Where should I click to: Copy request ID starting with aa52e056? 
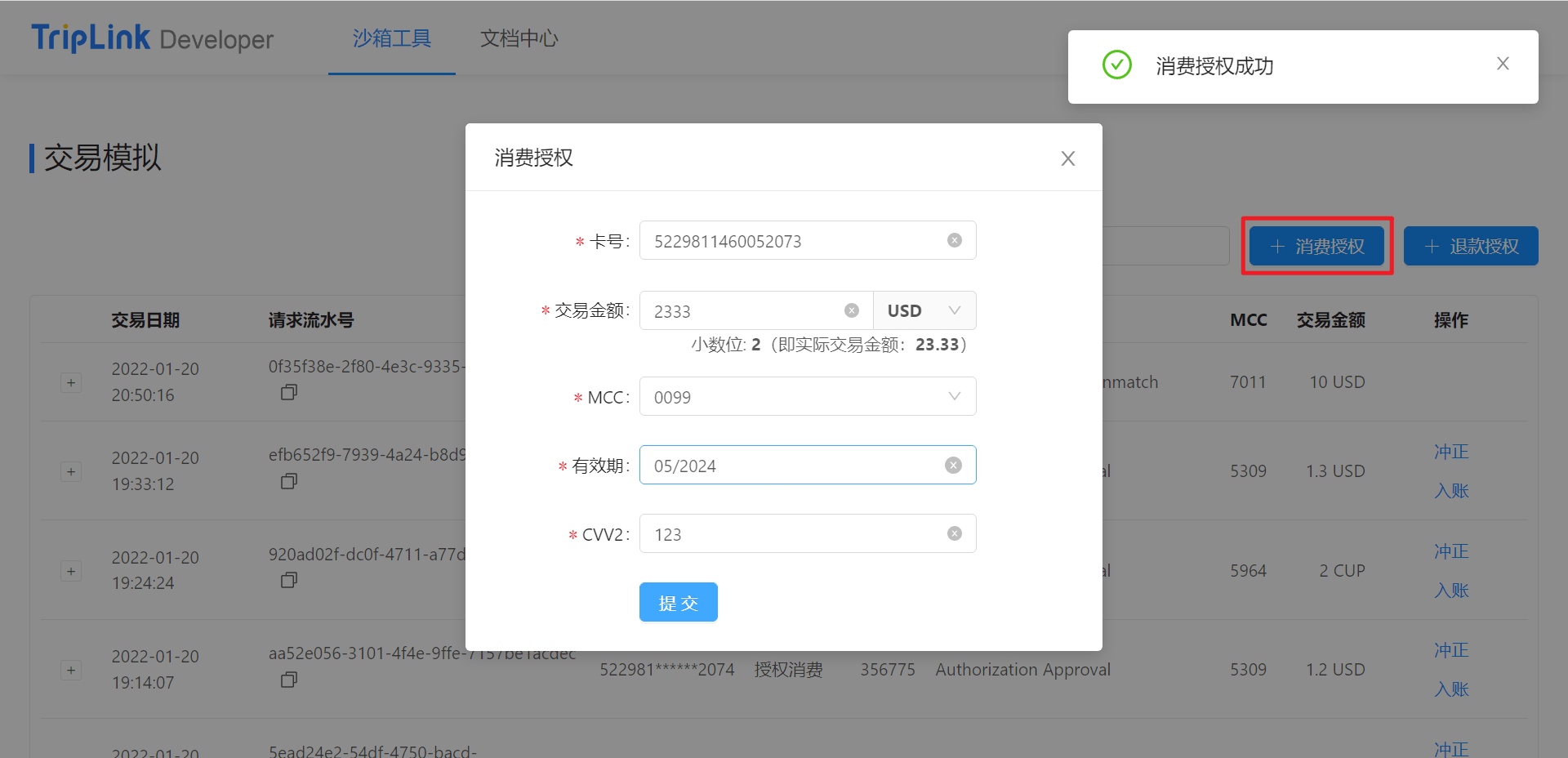pos(288,680)
